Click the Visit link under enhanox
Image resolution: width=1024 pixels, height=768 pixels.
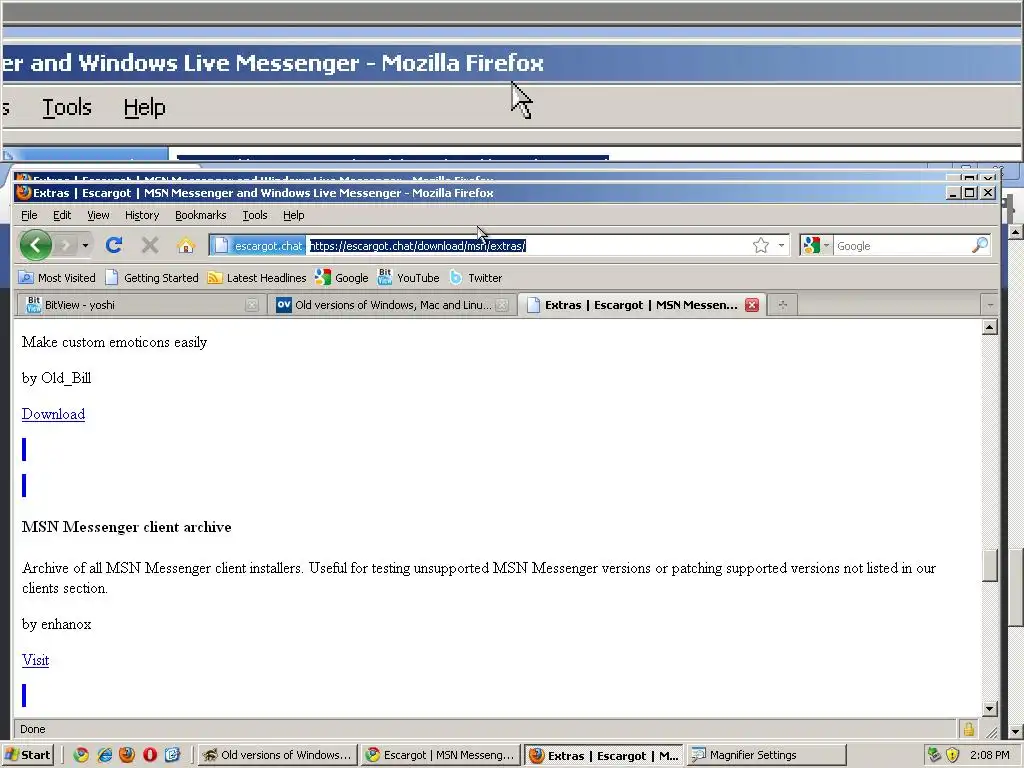pos(35,660)
